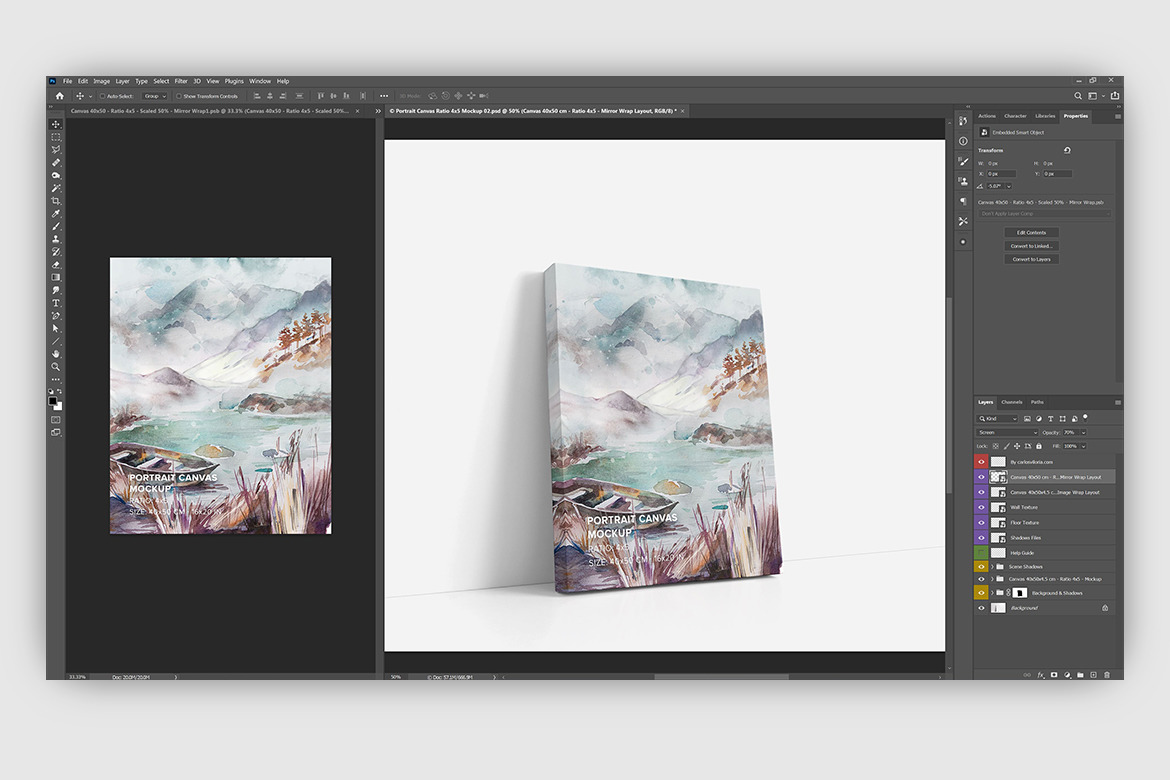Image resolution: width=1170 pixels, height=780 pixels.
Task: Expand the Scene Shadows group
Action: pyautogui.click(x=992, y=567)
